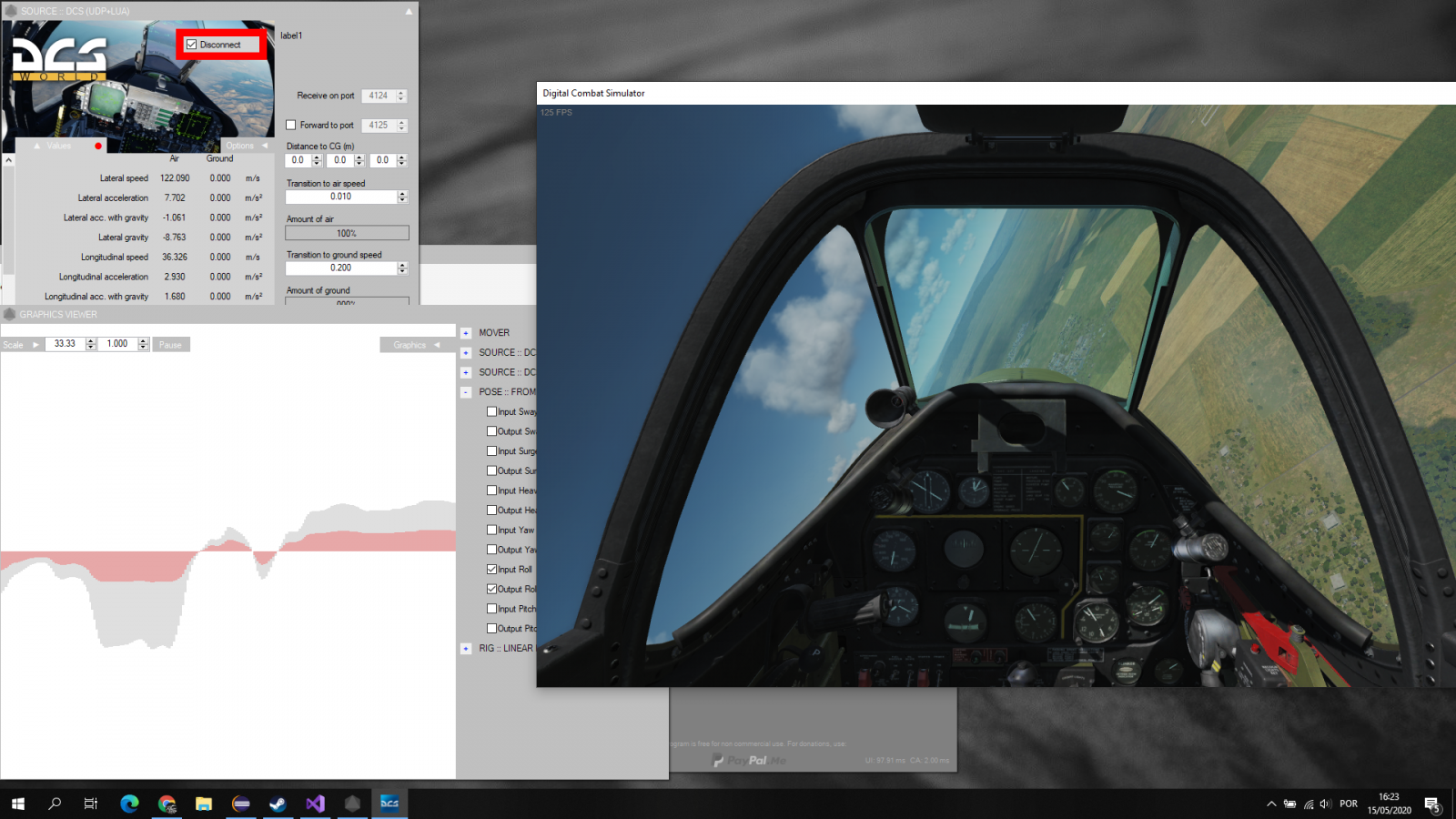Check the Input Surge option
The image size is (1456, 819).
point(491,450)
